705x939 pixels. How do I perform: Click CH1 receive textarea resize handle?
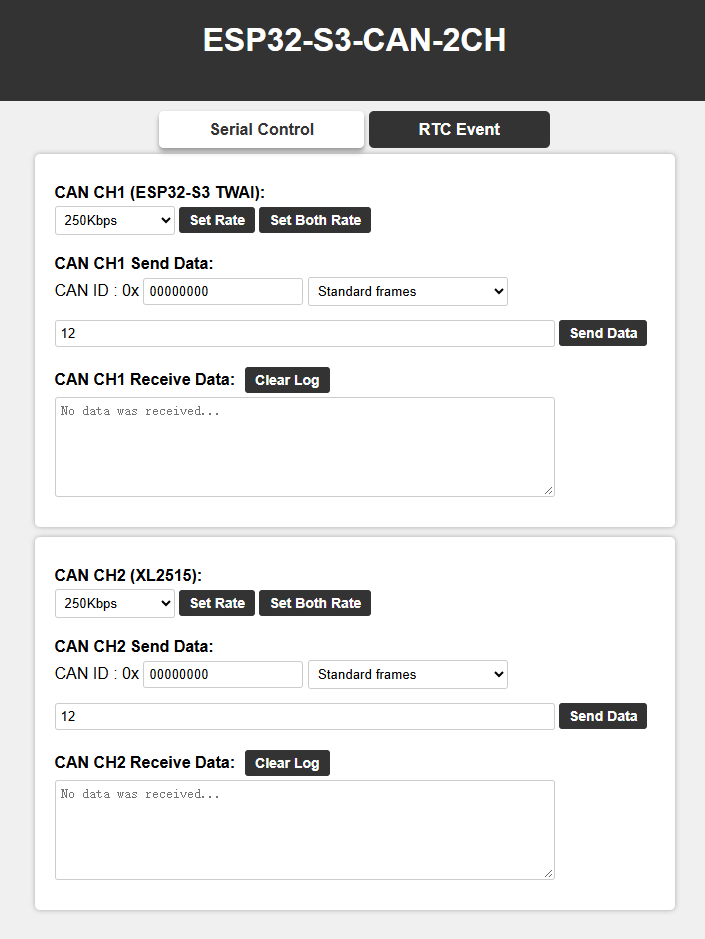549,490
